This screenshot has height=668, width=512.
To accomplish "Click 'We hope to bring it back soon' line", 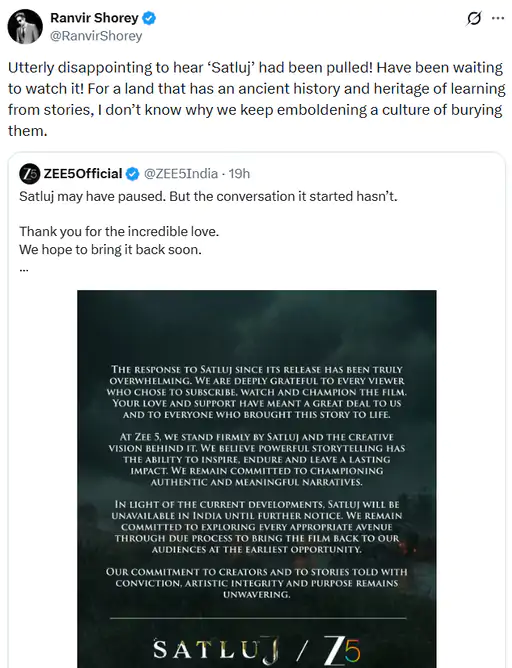I will (x=110, y=250).
